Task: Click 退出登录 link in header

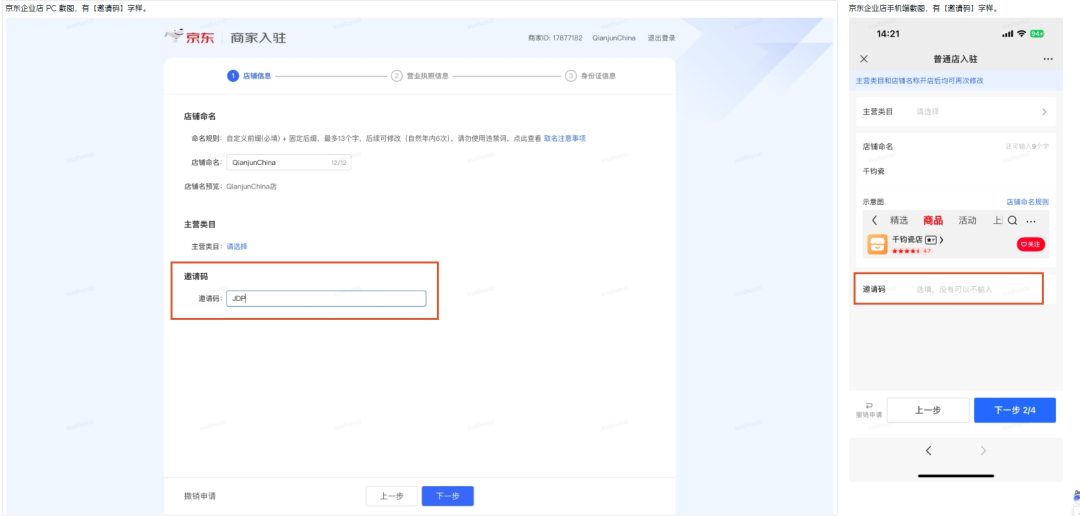Action: click(x=661, y=38)
